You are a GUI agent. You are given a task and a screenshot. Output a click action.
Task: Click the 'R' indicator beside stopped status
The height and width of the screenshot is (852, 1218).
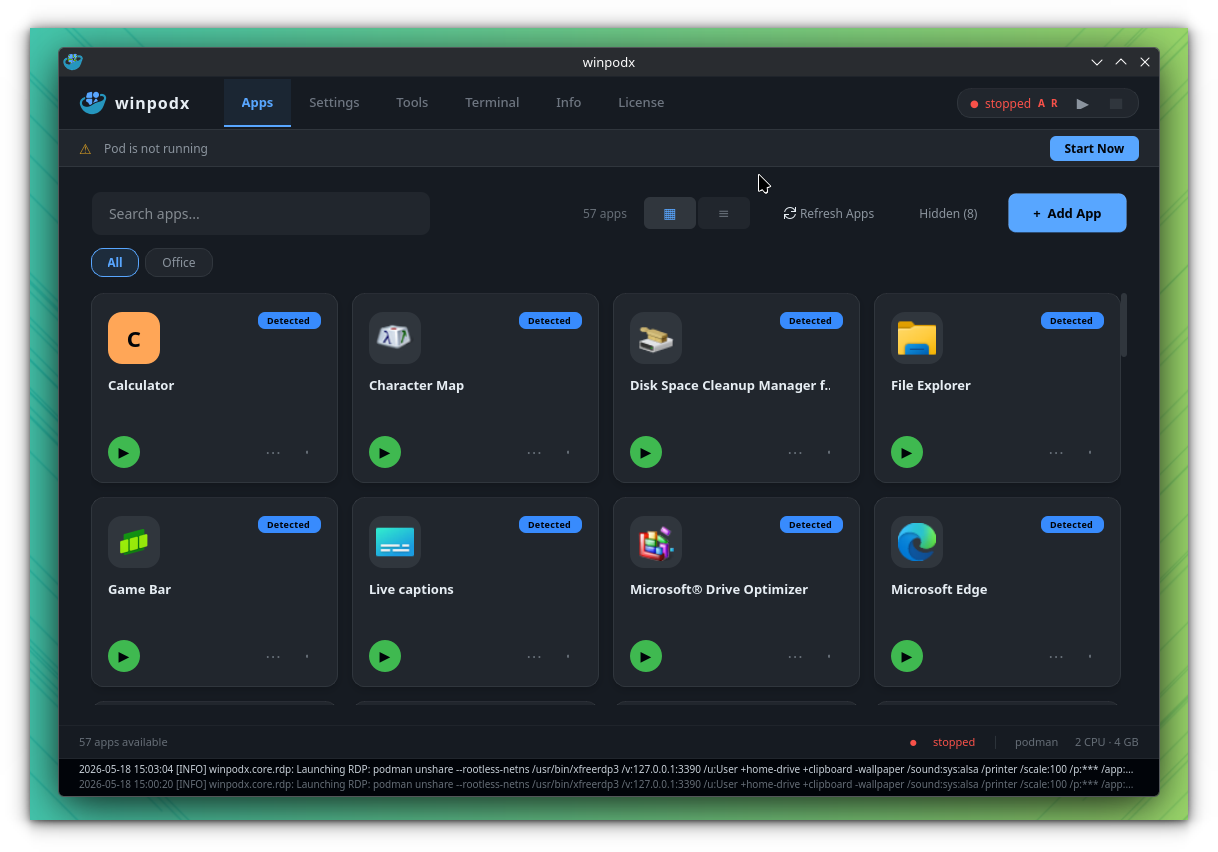1054,104
